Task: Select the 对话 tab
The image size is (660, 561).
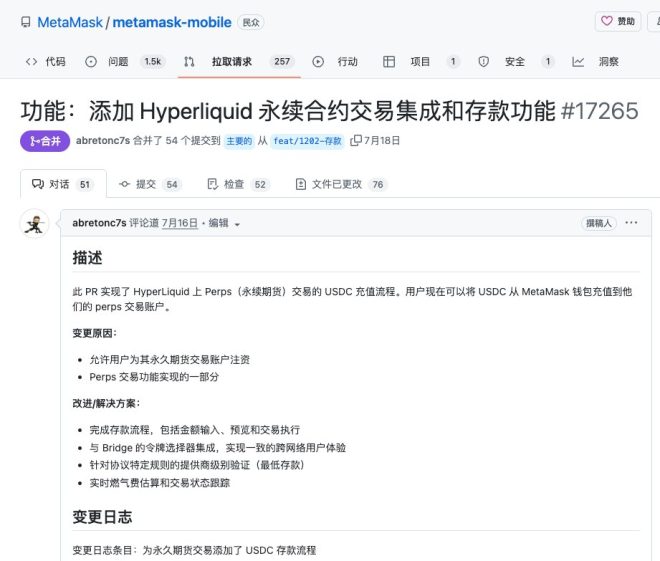Action: 63,184
